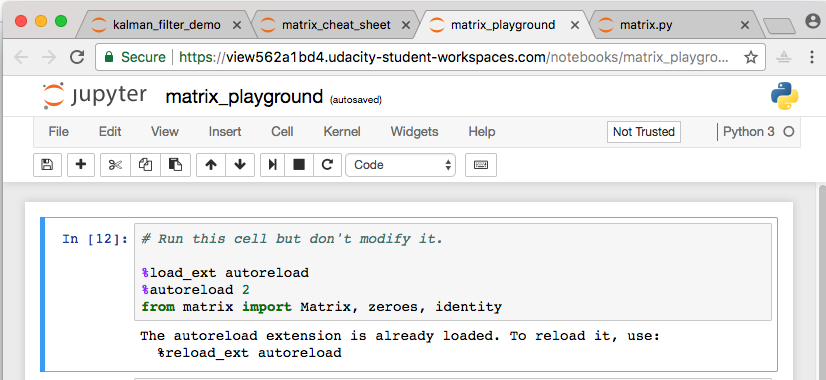Open the Widgets menu
Viewport: 826px width, 380px height.
(x=414, y=132)
